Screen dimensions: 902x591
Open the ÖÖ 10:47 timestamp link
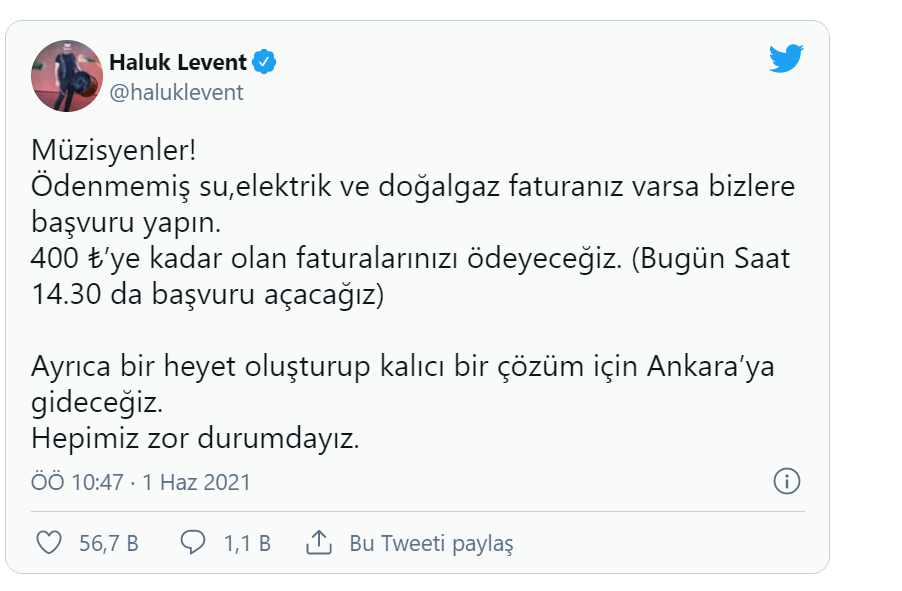pyautogui.click(x=77, y=482)
